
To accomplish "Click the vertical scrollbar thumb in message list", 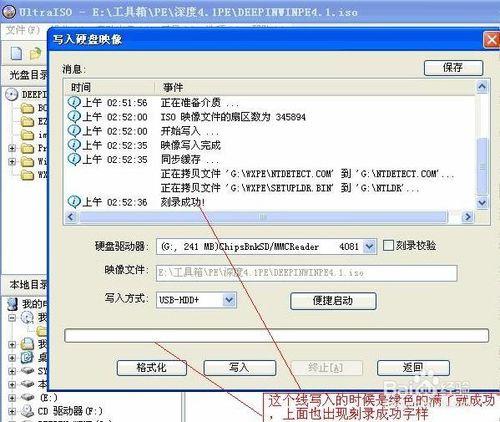I will pos(482,167).
